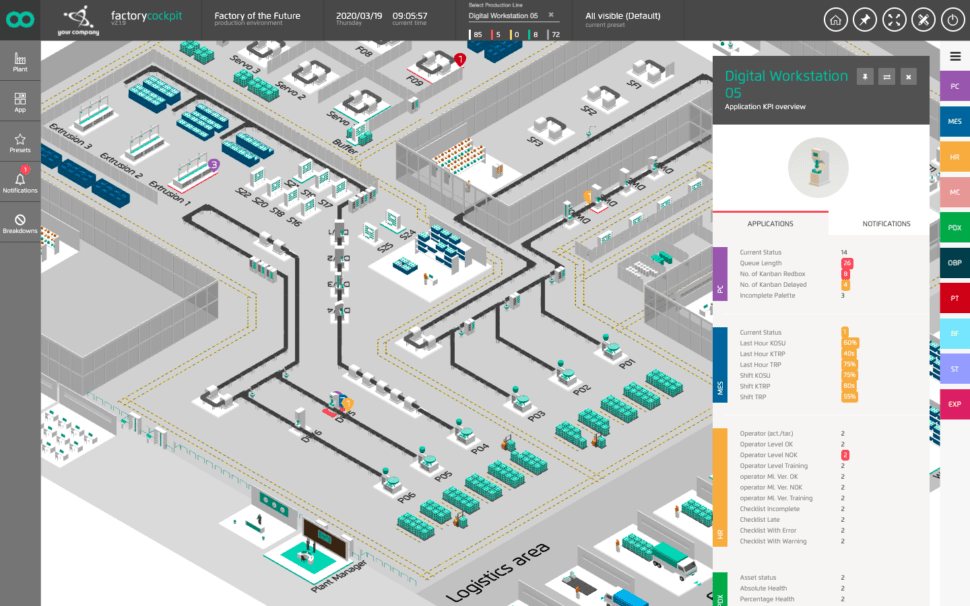This screenshot has height=606, width=970.
Task: Click the orange marker 1 near D5 station
Action: coord(348,404)
